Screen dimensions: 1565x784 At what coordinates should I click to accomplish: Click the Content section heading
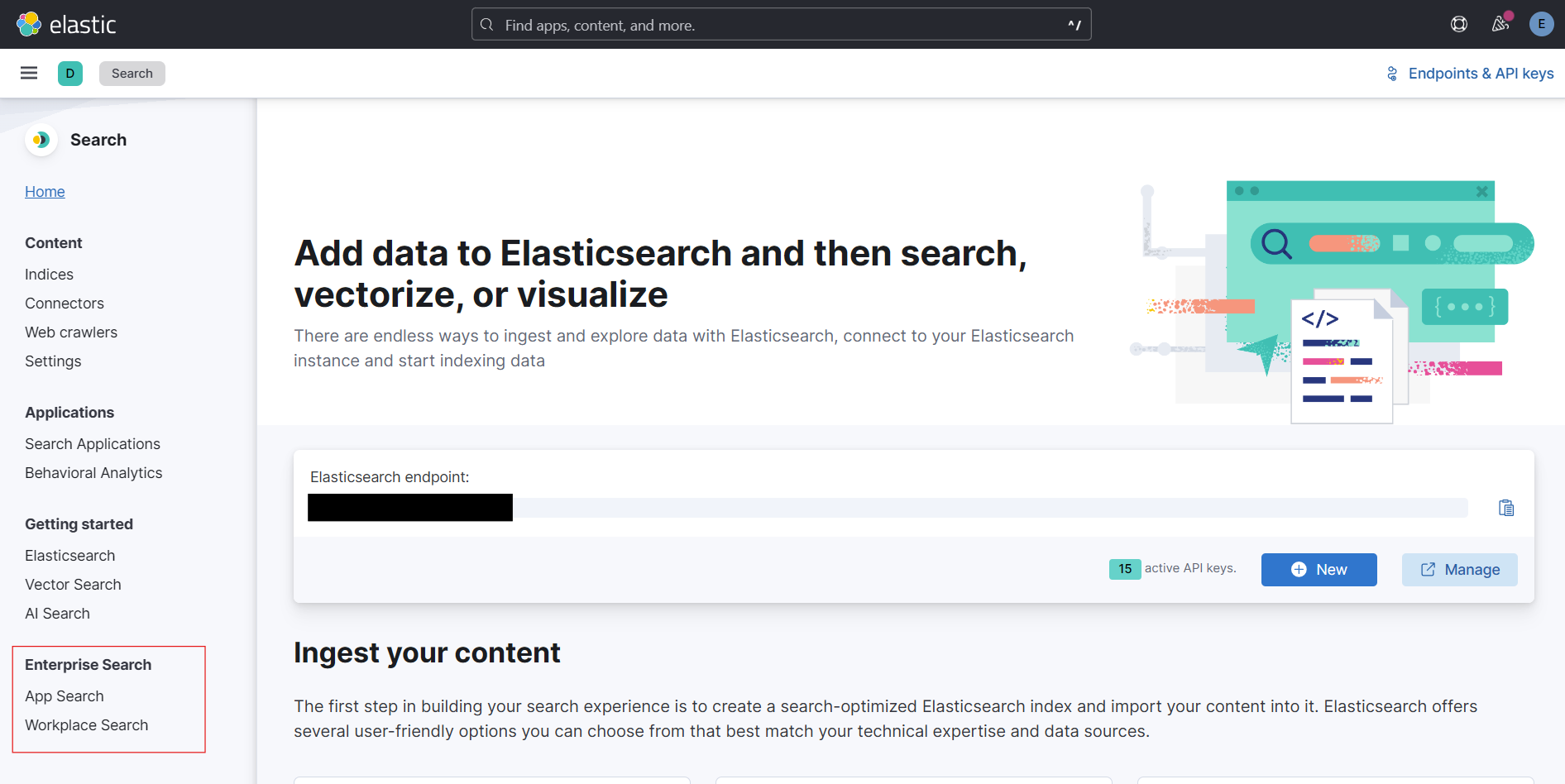pyautogui.click(x=54, y=242)
